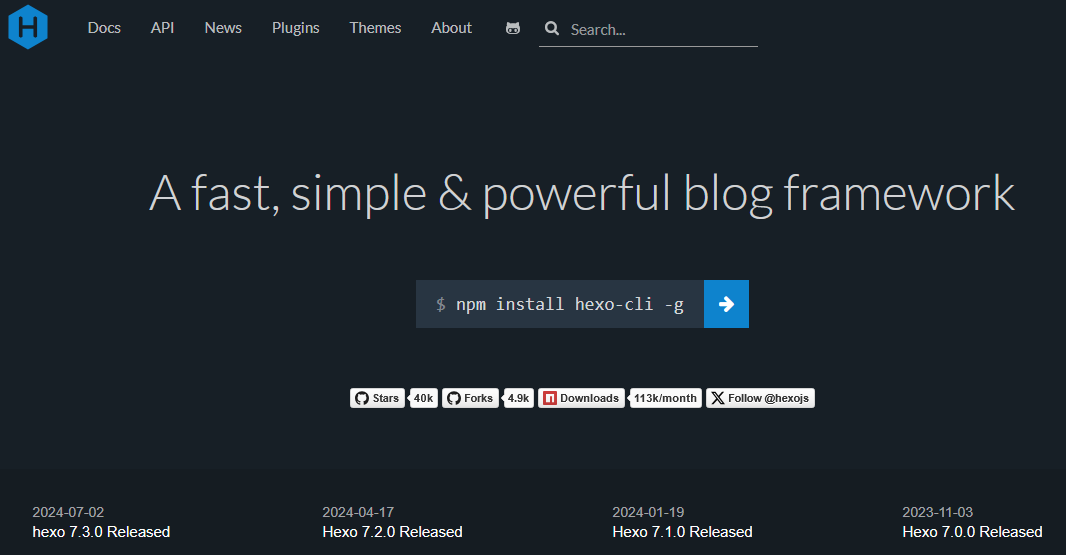The width and height of the screenshot is (1066, 555).
Task: Visit the About page
Action: 451,28
